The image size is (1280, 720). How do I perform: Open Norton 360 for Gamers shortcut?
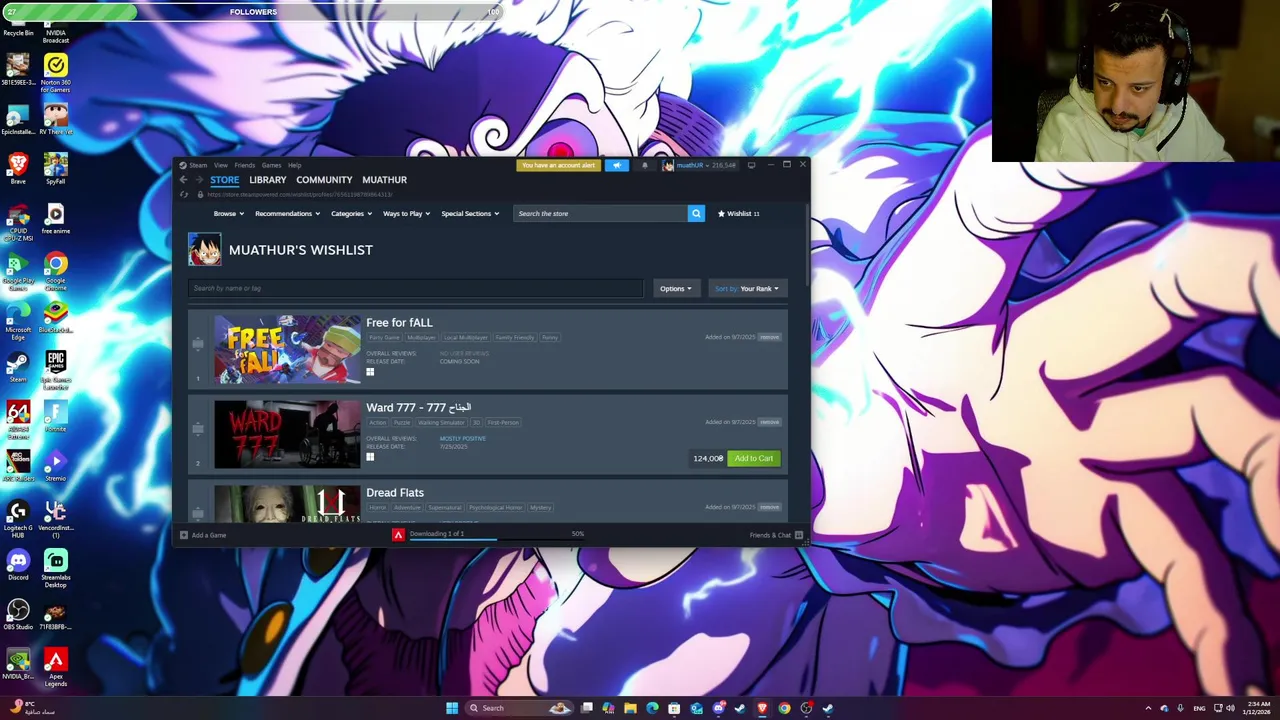[x=56, y=73]
